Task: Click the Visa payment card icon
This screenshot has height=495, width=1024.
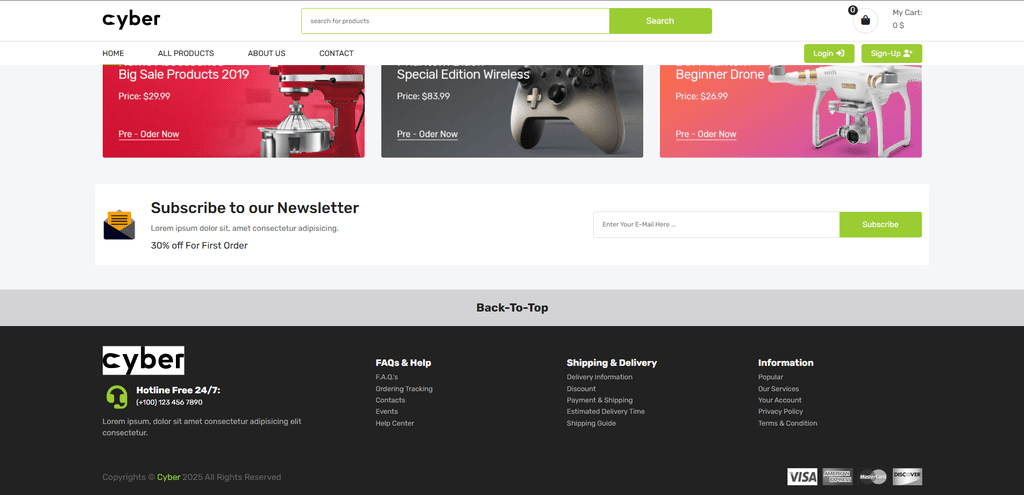Action: [x=802, y=477]
